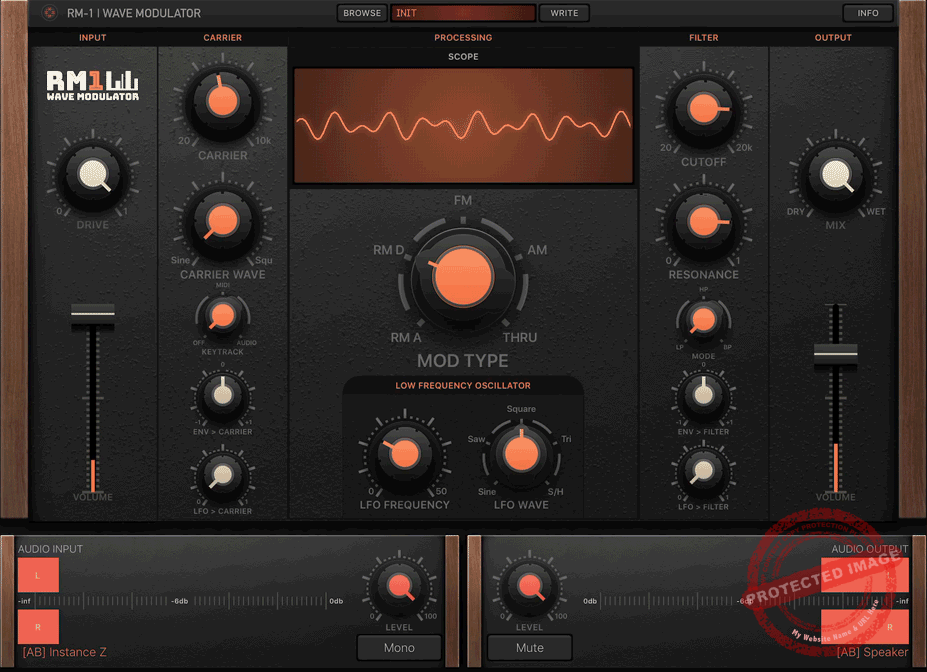Choose S/H label on LFO WAVE dial

555,492
